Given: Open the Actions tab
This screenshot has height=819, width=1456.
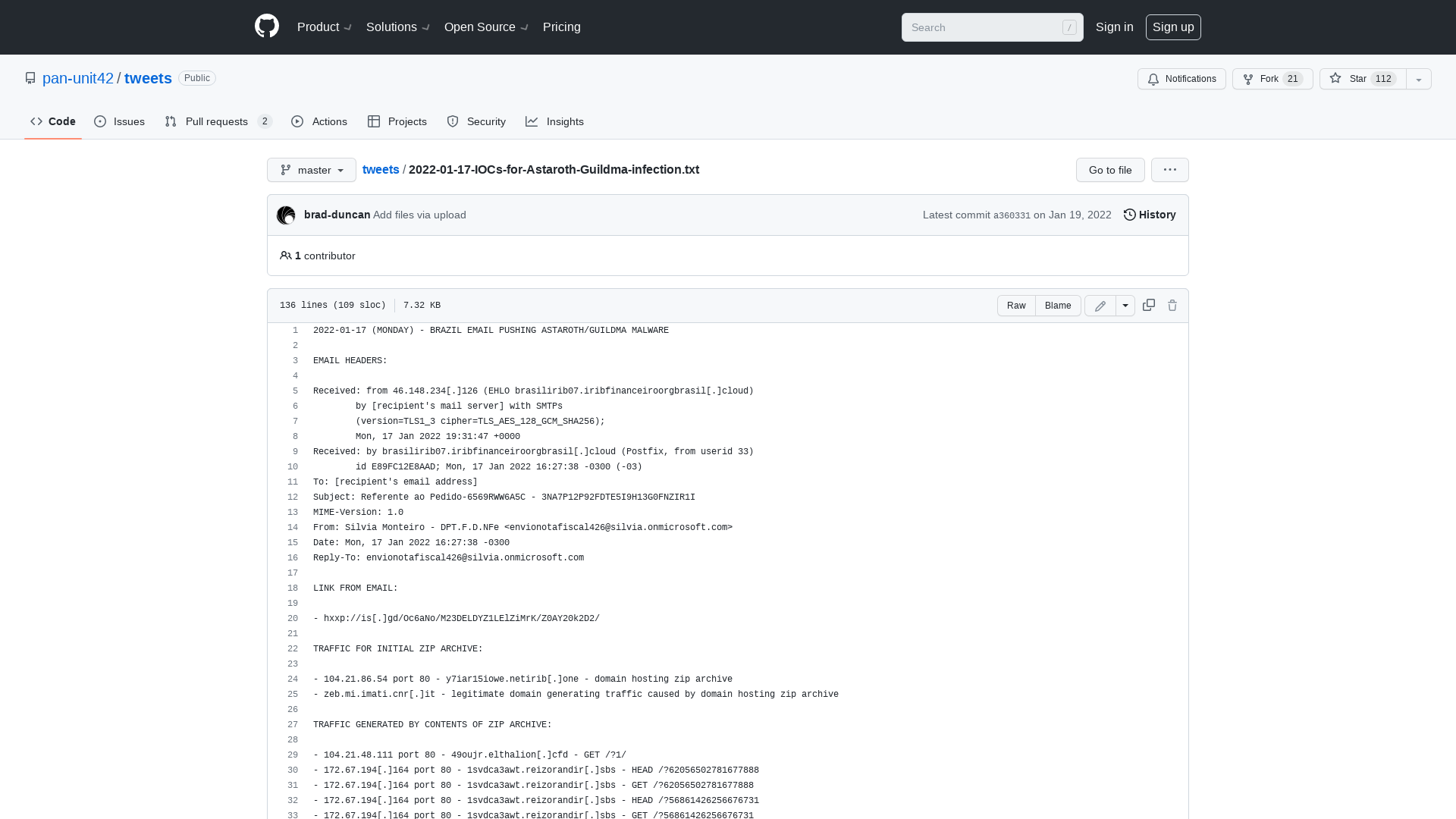Looking at the screenshot, I should coord(319,121).
